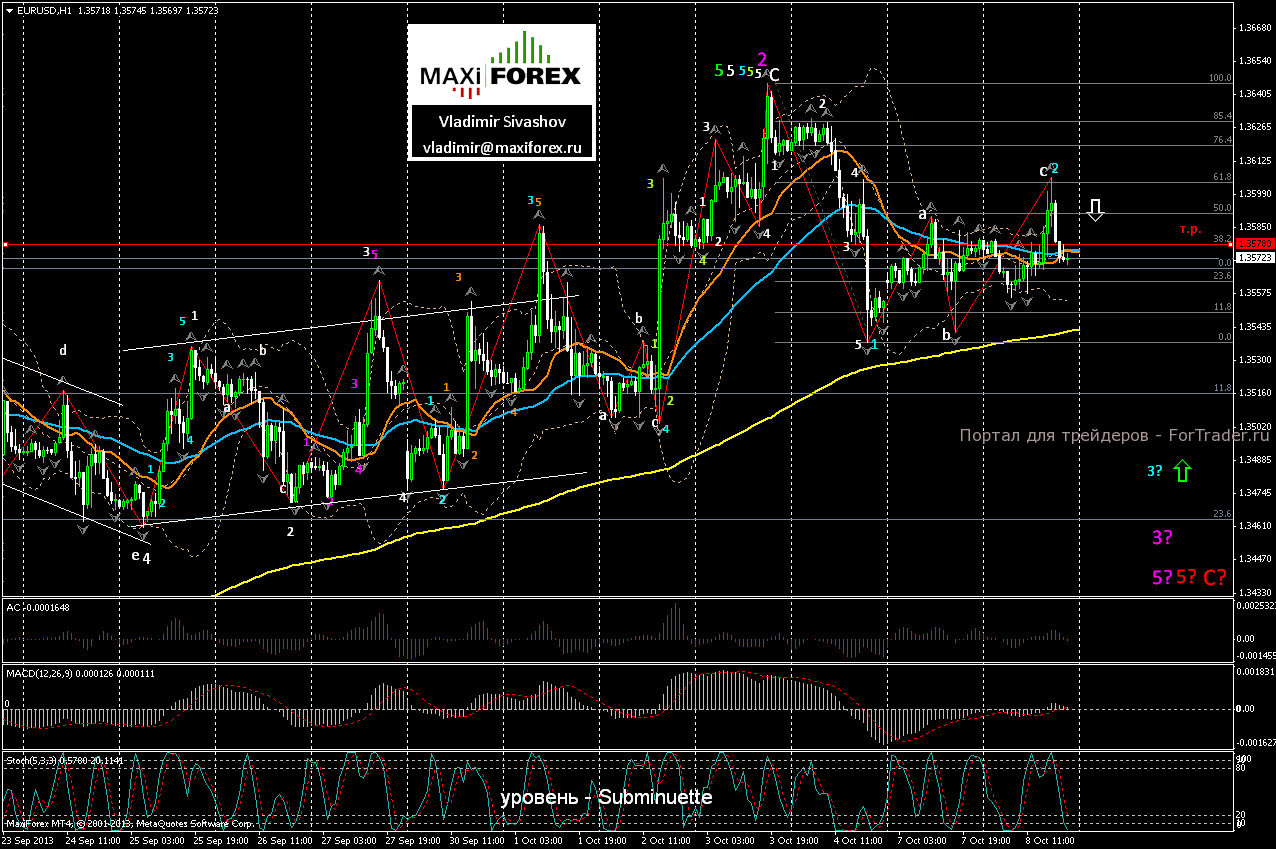Click the 'уровень - Subminuette' caption

606,797
